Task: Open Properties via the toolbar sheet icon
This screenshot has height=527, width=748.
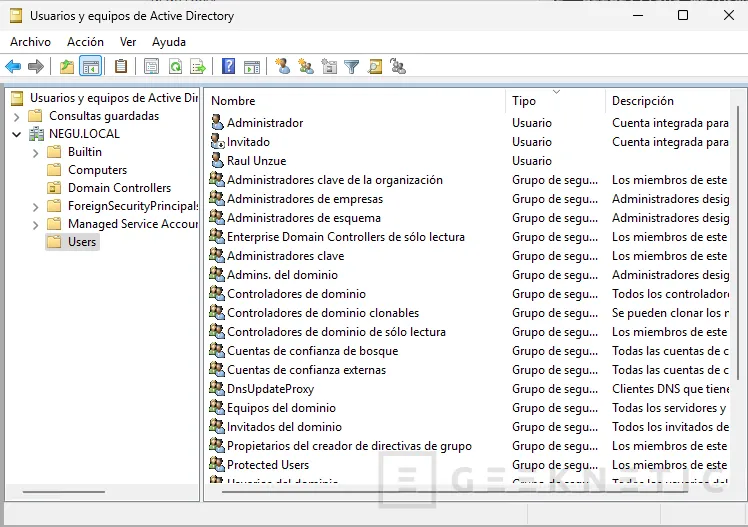Action: 151,66
